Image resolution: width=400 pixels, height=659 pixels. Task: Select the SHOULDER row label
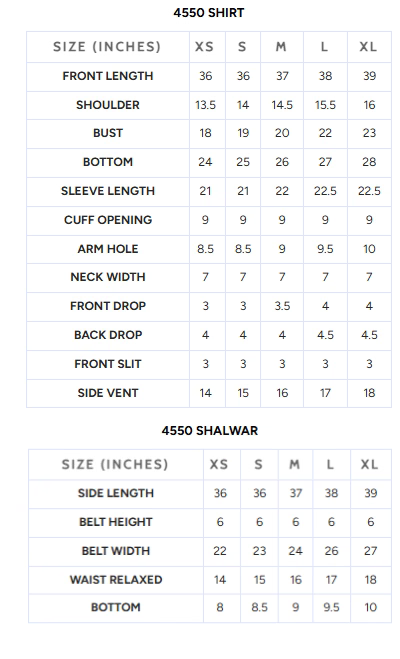[x=108, y=105]
